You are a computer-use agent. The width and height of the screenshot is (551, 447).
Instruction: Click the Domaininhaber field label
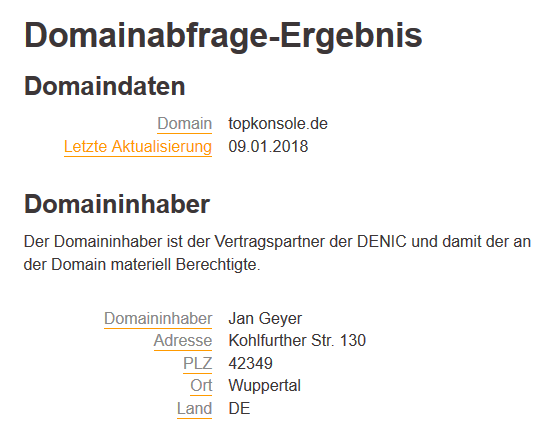tap(158, 318)
